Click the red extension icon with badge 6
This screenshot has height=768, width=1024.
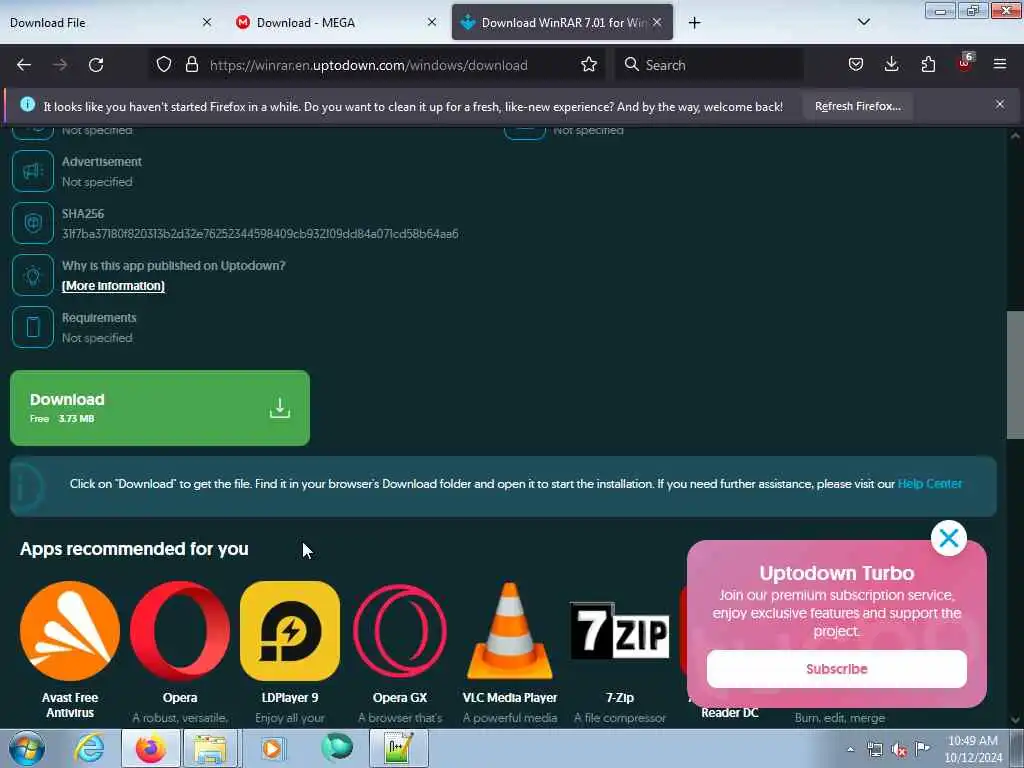[965, 63]
